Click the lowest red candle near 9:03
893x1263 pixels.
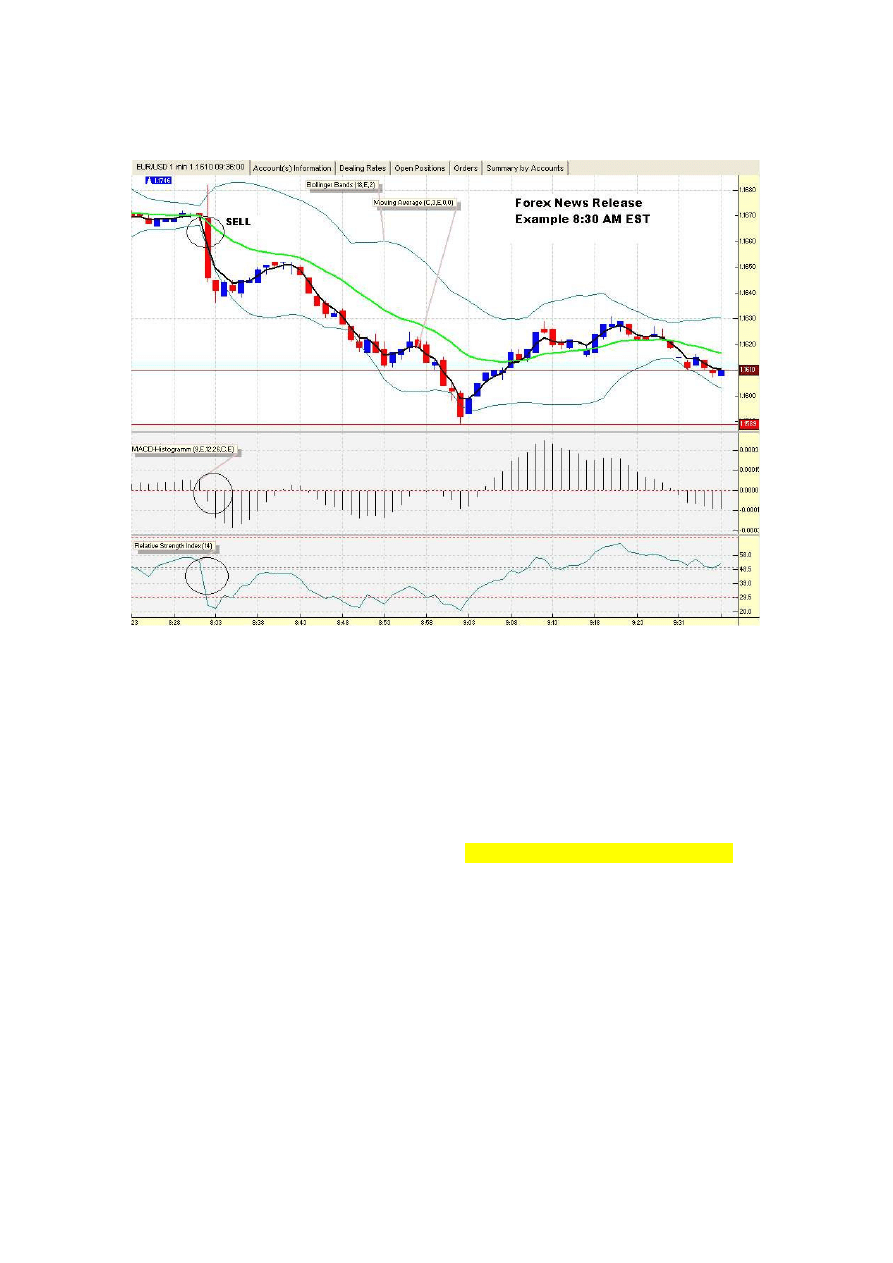461,404
